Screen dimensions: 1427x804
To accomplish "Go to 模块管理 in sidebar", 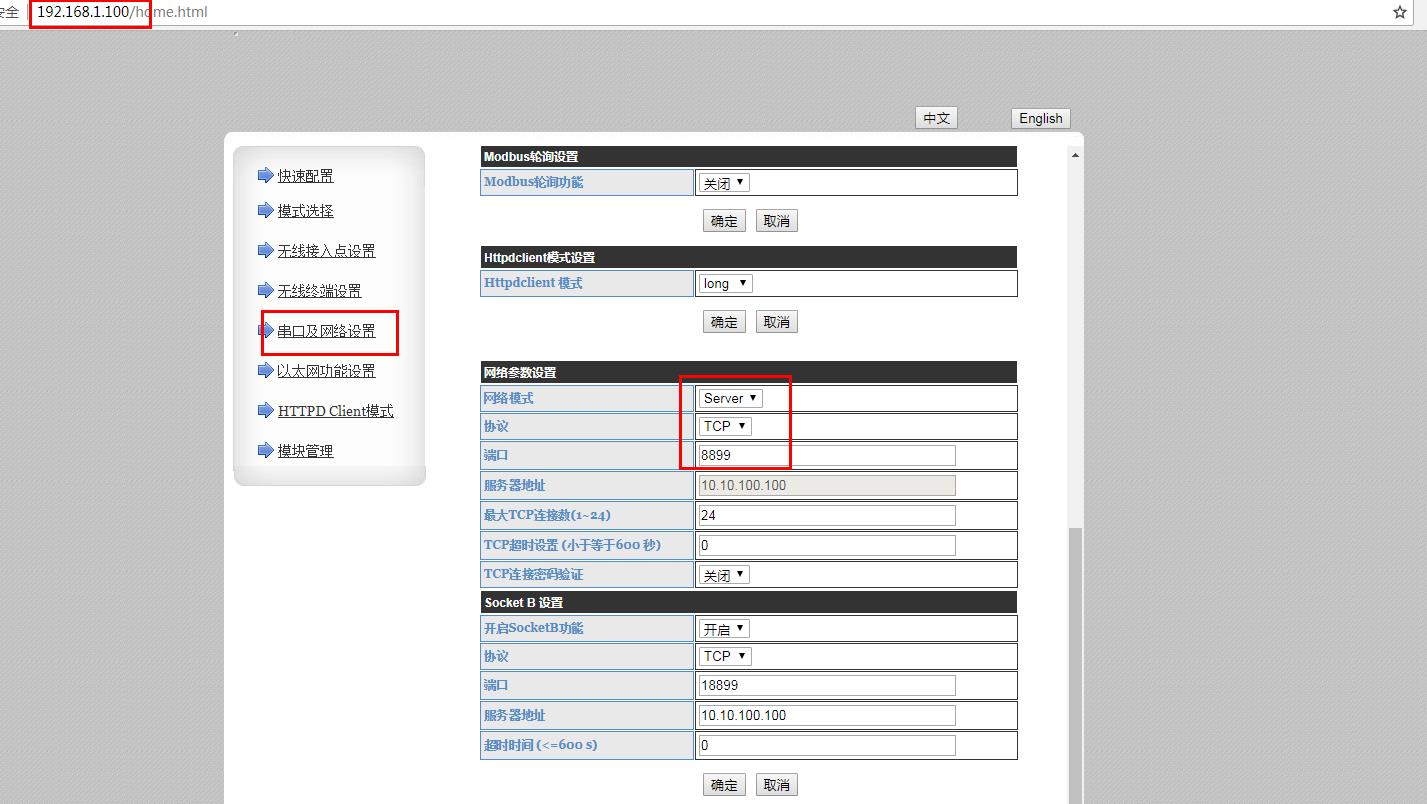I will [x=305, y=451].
